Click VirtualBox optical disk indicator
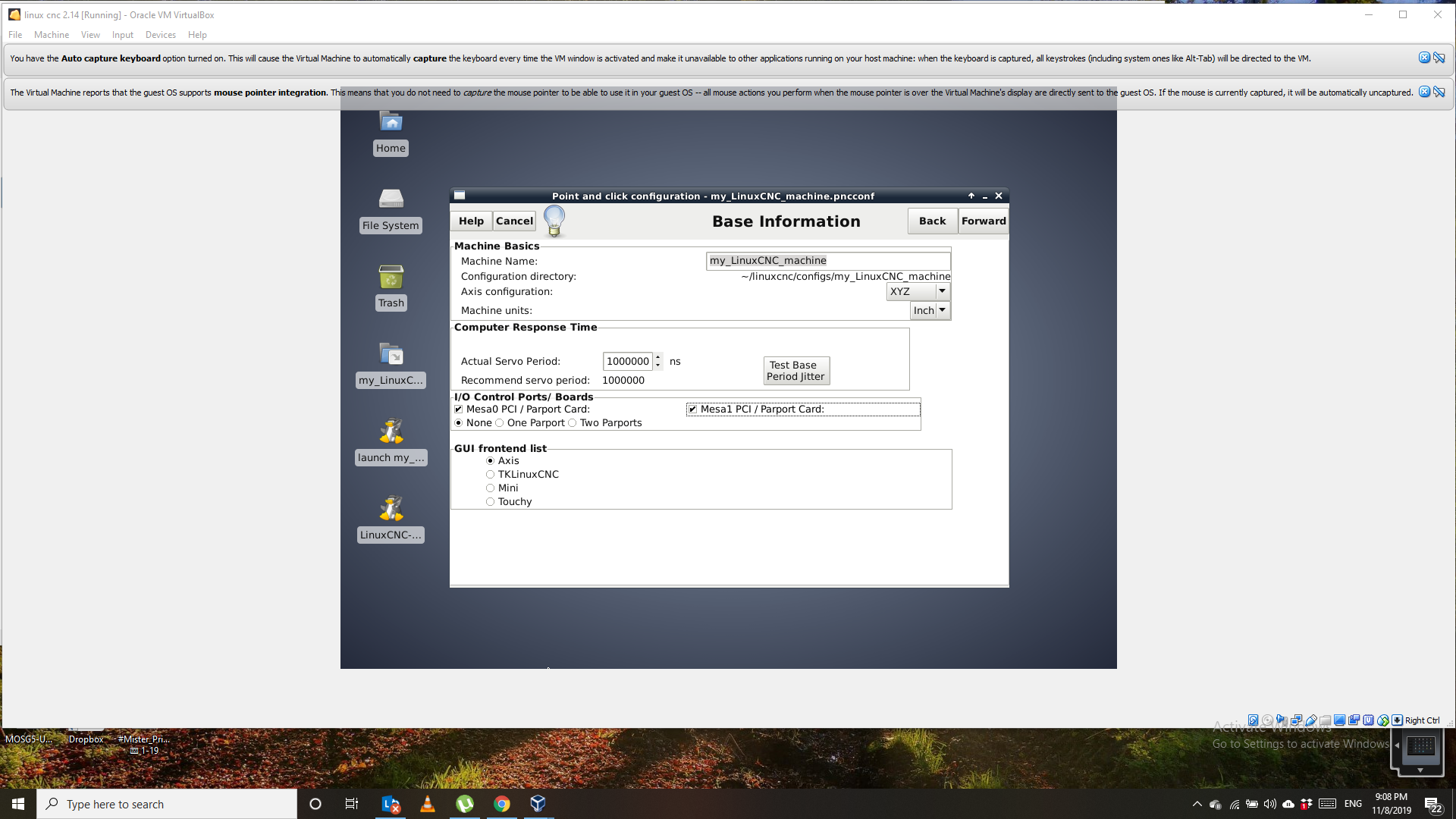 point(1267,720)
